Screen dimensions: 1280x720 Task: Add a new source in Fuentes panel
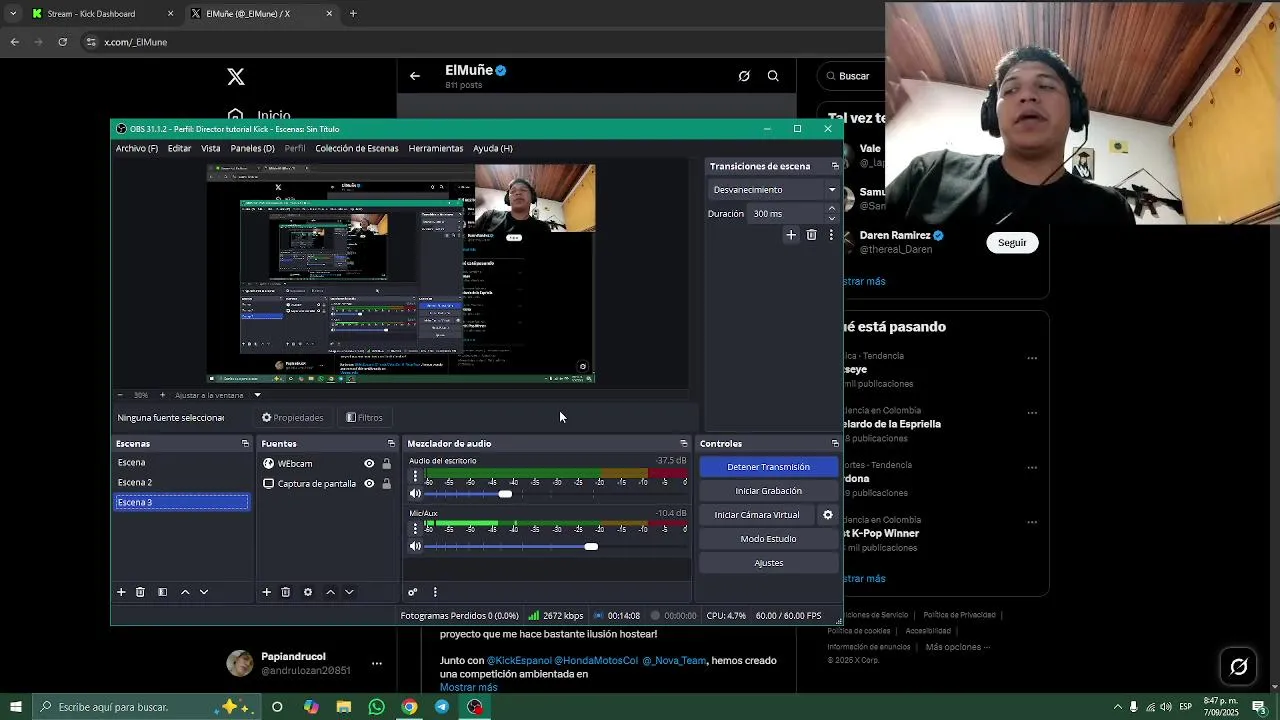click(x=267, y=592)
